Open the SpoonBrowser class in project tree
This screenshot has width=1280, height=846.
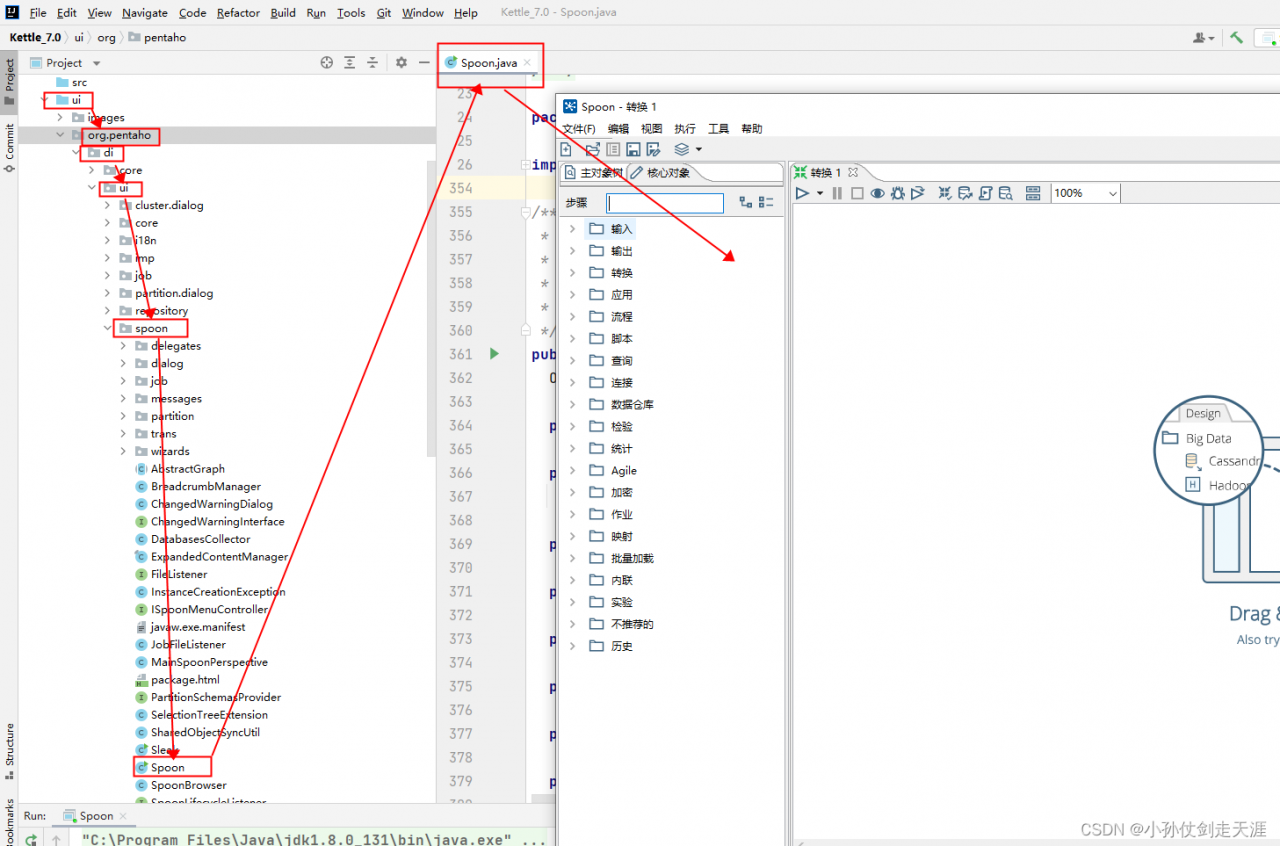pyautogui.click(x=181, y=785)
